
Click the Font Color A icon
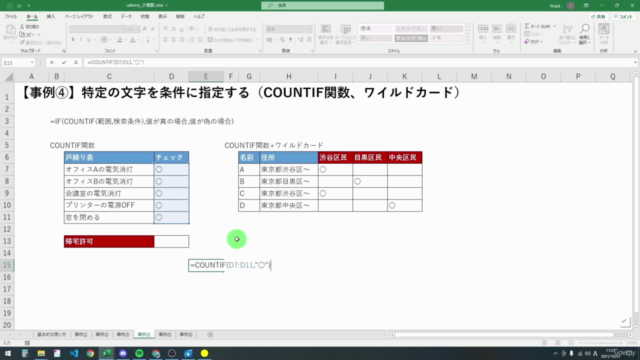pyautogui.click(x=133, y=40)
